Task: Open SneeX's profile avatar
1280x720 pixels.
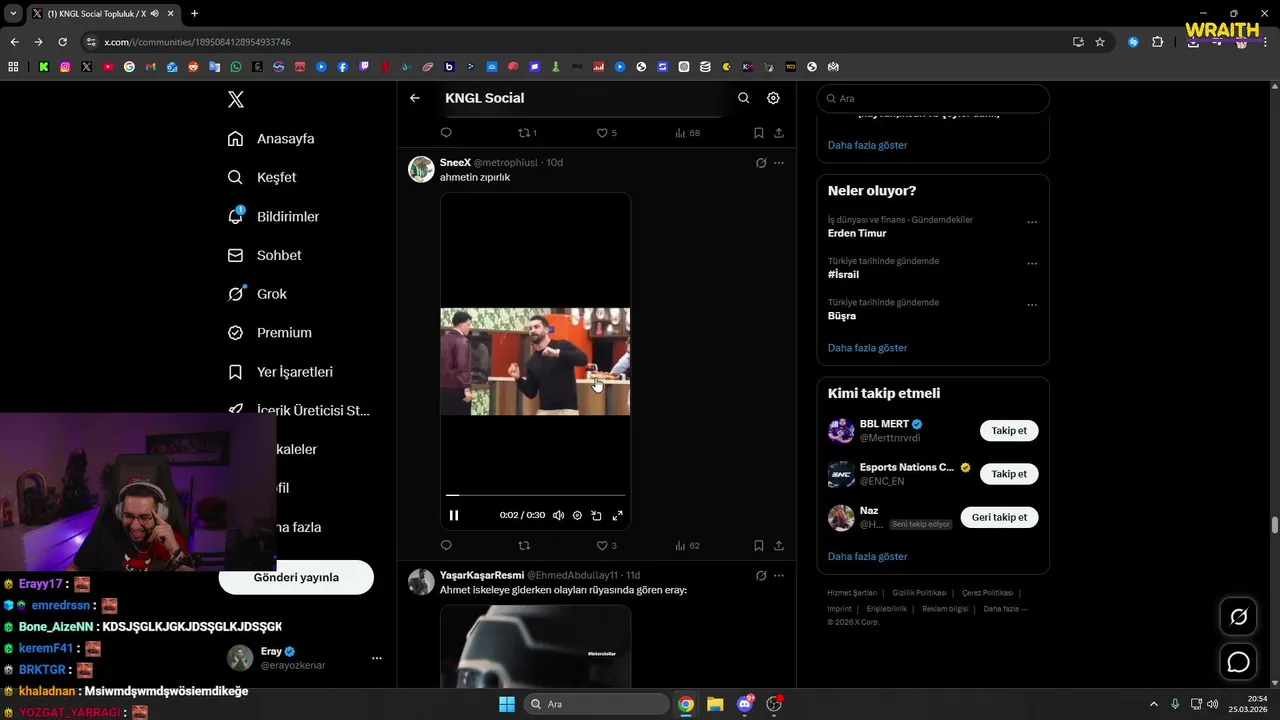Action: coord(421,169)
